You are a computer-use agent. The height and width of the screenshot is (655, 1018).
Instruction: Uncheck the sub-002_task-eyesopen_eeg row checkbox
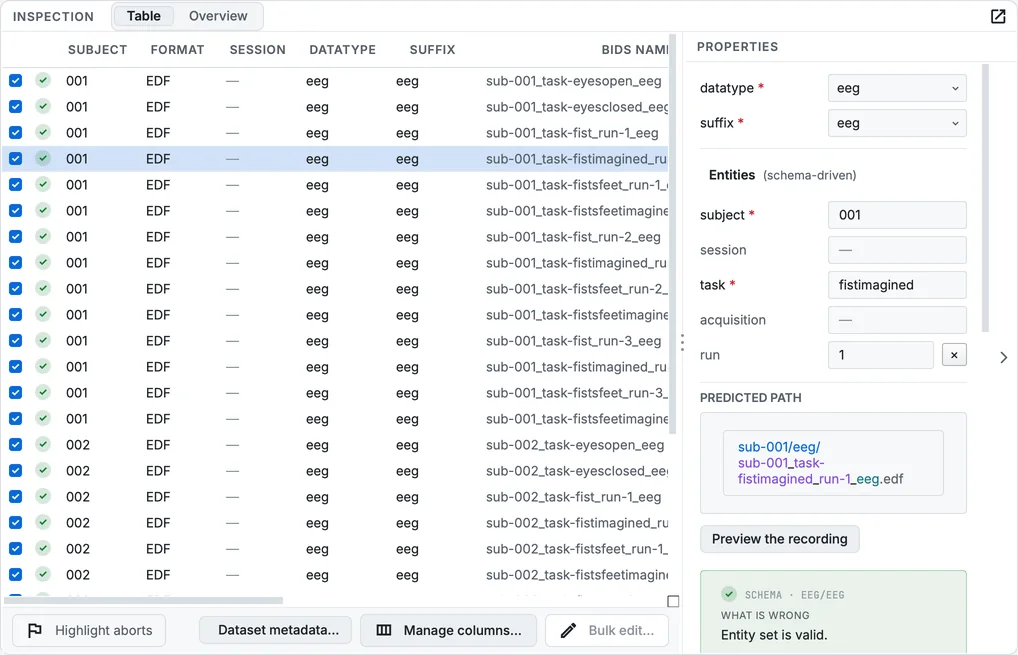click(16, 444)
